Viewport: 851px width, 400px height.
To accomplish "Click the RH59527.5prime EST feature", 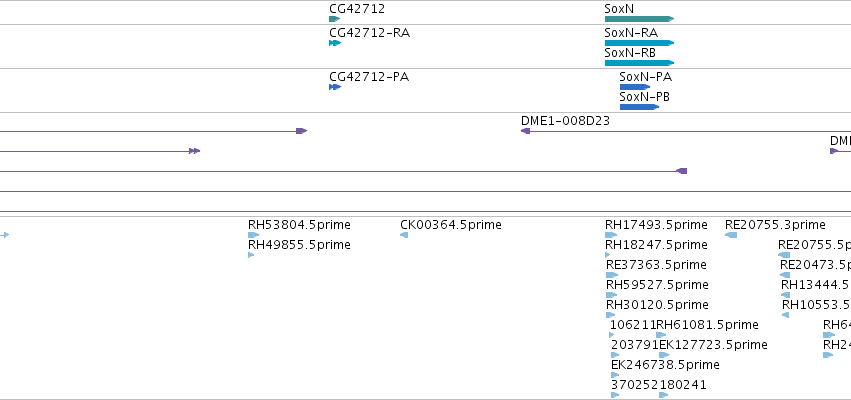I will [x=612, y=295].
